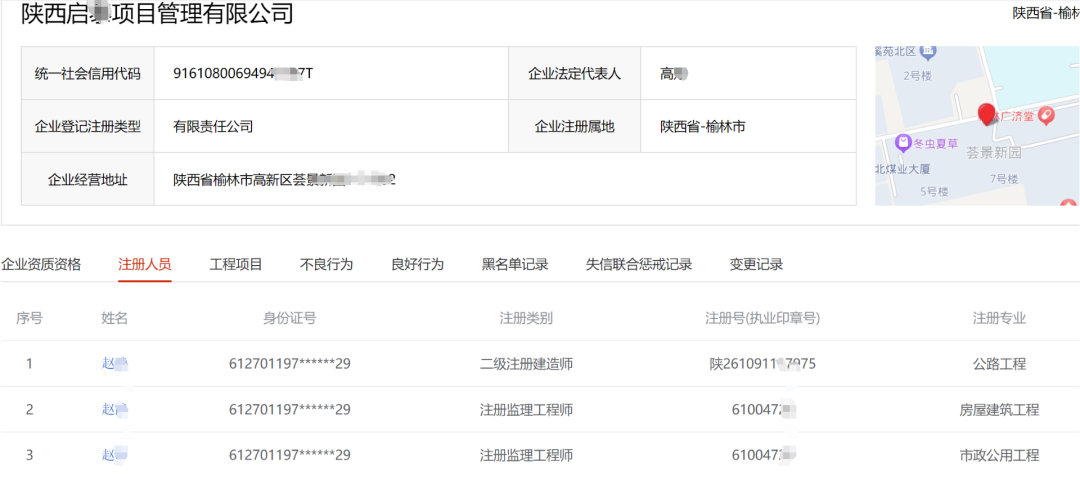The height and width of the screenshot is (485, 1080).
Task: Go to the 黑名单记录 tab
Action: tap(515, 264)
